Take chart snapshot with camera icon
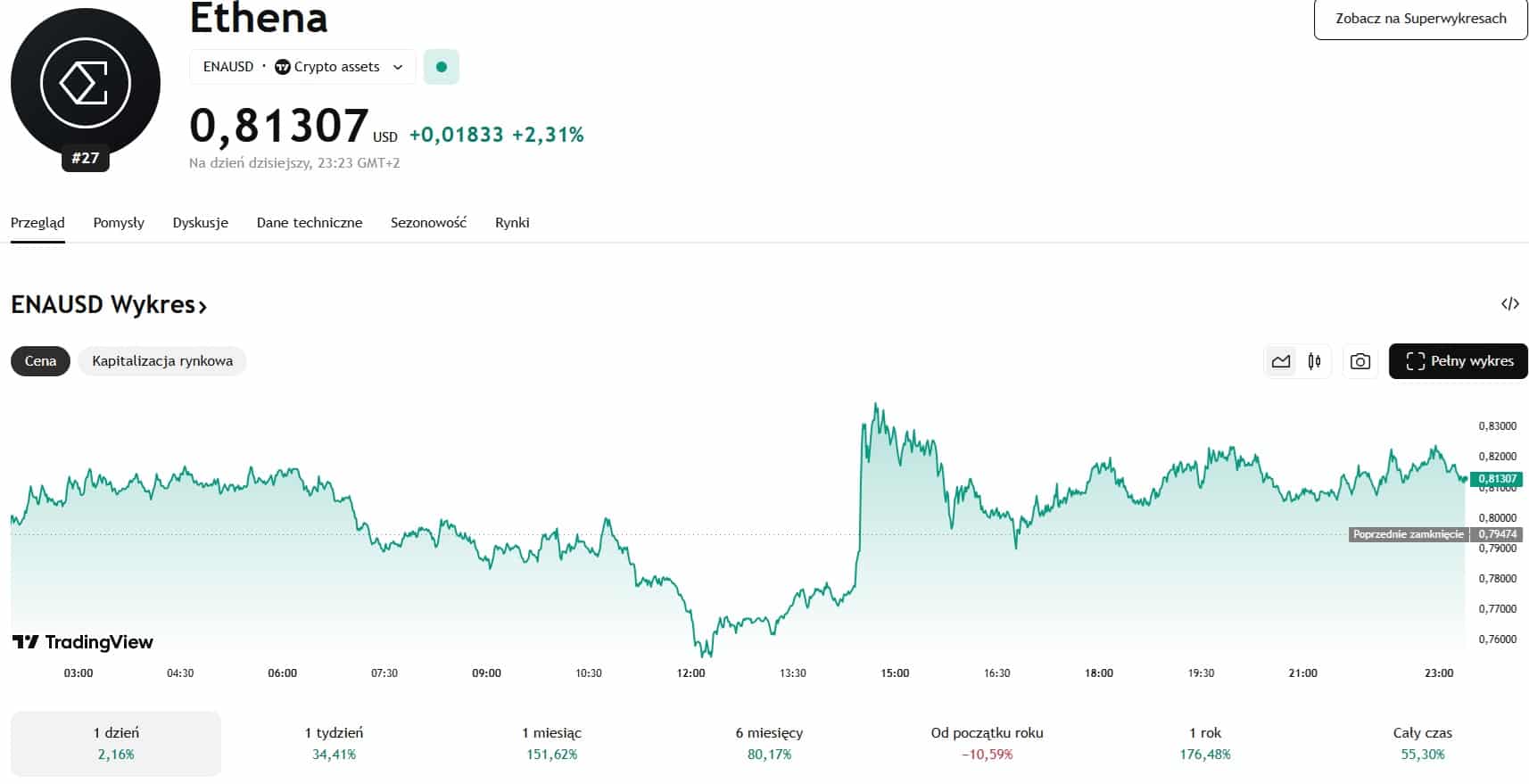Viewport: 1529px width, 784px height. point(1360,361)
